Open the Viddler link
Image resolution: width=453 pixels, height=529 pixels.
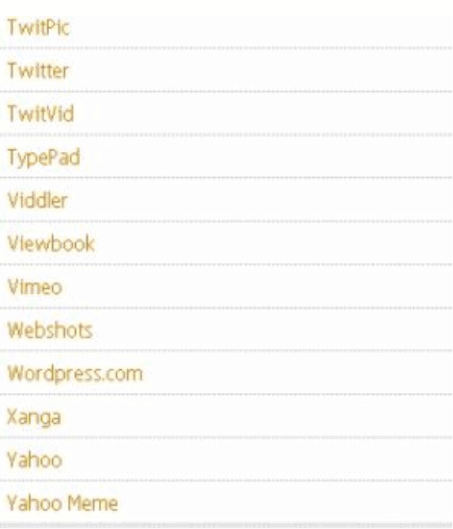coord(37,200)
